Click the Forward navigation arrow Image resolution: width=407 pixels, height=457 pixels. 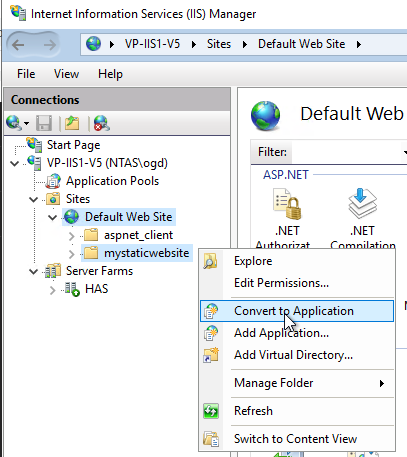pyautogui.click(x=50, y=44)
